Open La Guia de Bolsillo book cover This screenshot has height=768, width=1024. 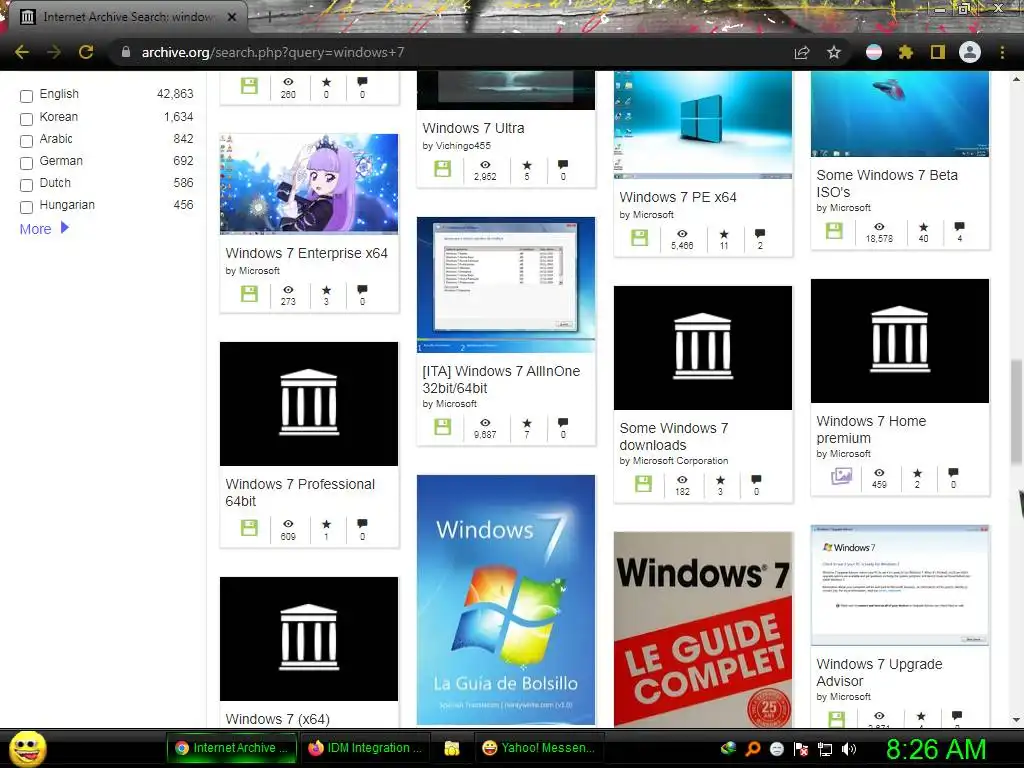(505, 600)
